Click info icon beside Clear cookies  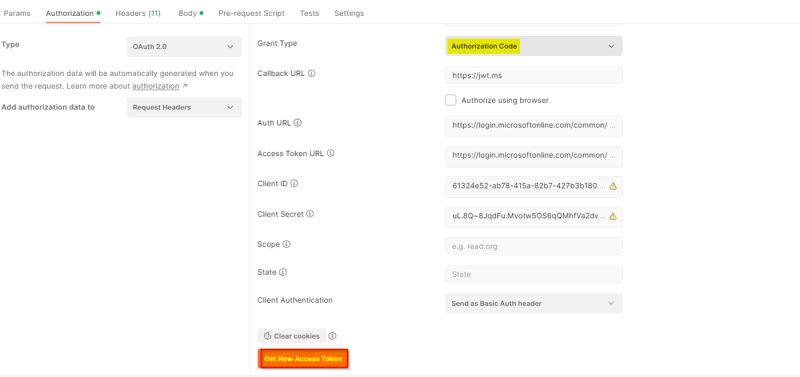click(332, 336)
